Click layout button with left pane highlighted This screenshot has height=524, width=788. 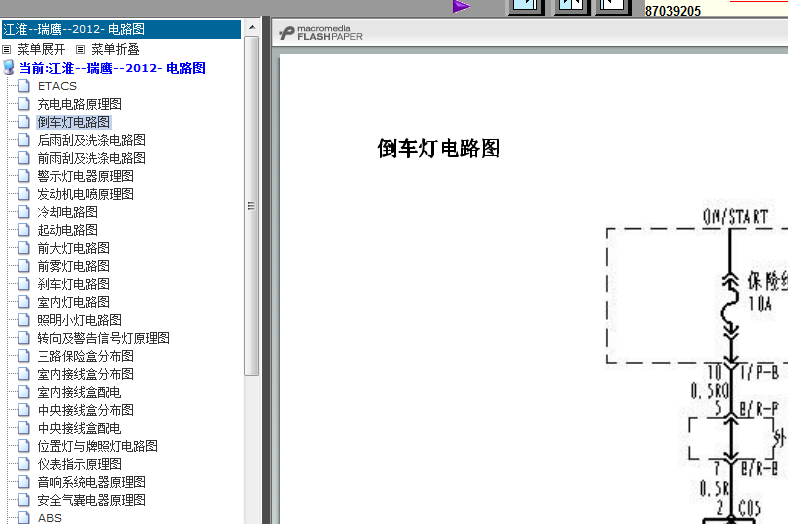click(526, 6)
